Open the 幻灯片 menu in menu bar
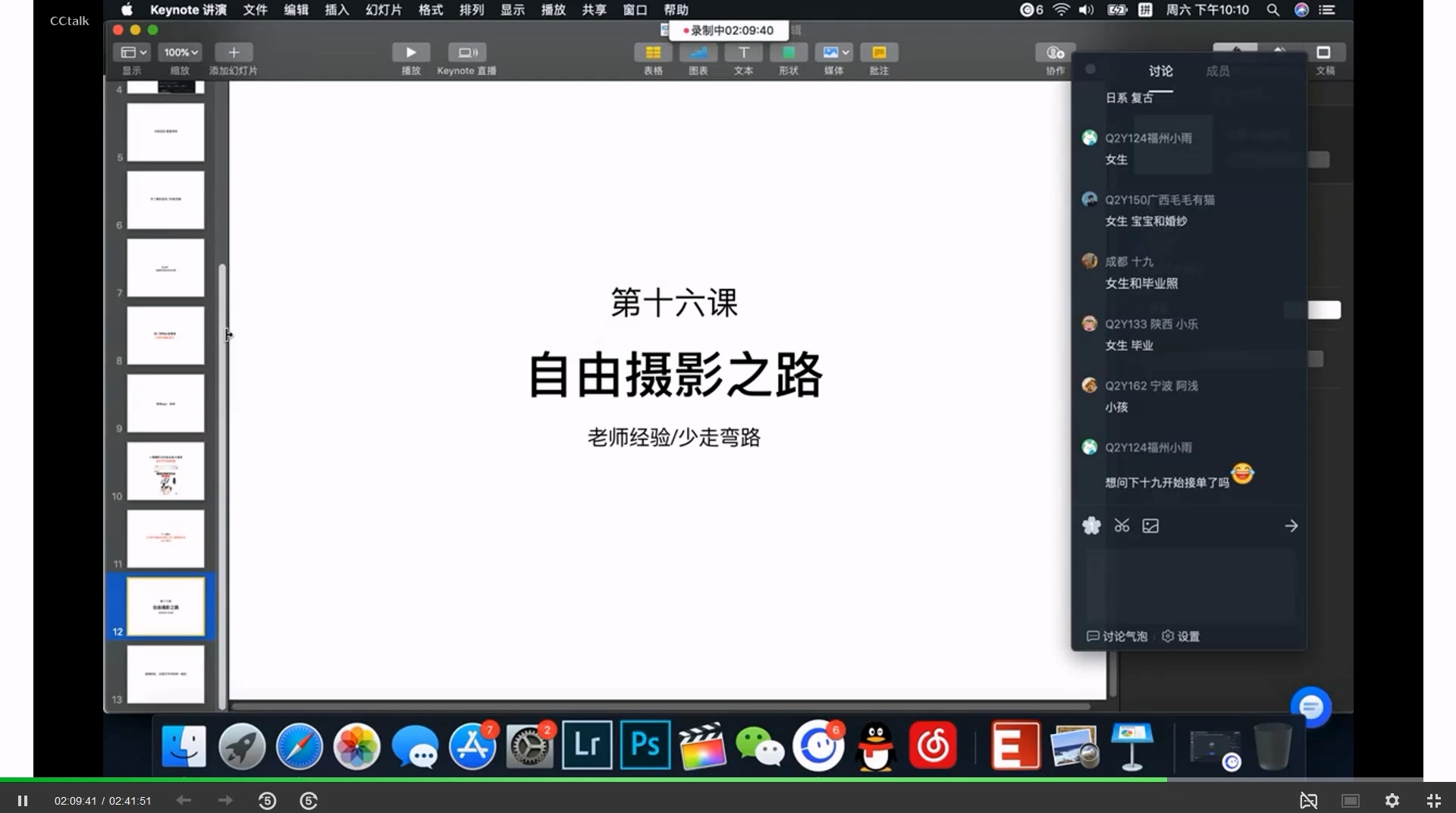The width and height of the screenshot is (1456, 813). pos(384,10)
